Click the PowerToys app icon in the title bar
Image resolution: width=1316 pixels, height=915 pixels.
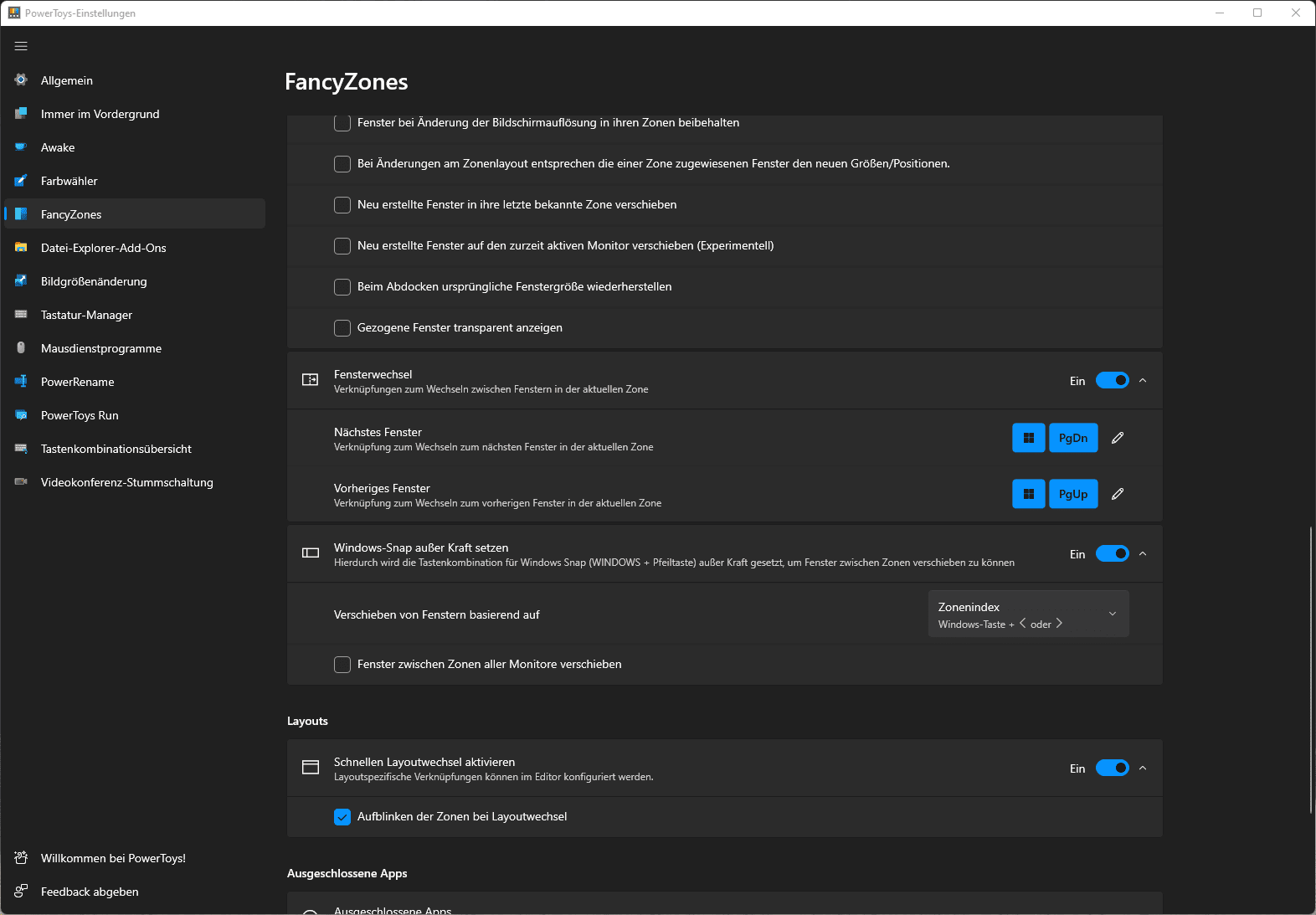pos(14,13)
